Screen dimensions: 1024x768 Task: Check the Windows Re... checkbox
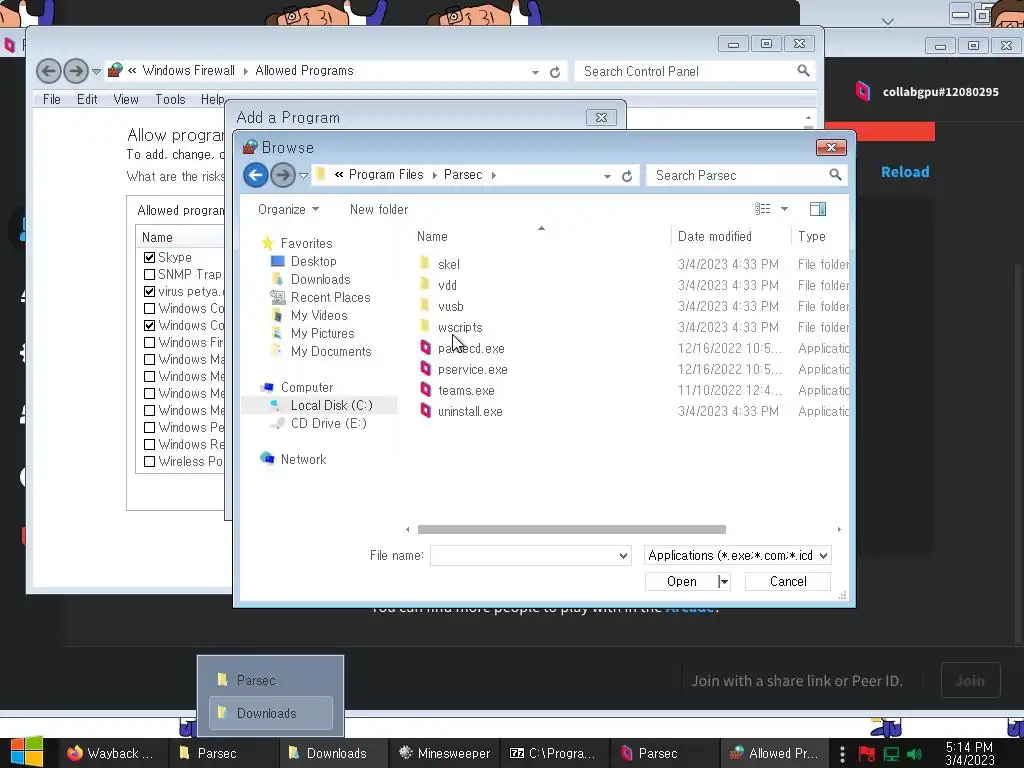[150, 444]
